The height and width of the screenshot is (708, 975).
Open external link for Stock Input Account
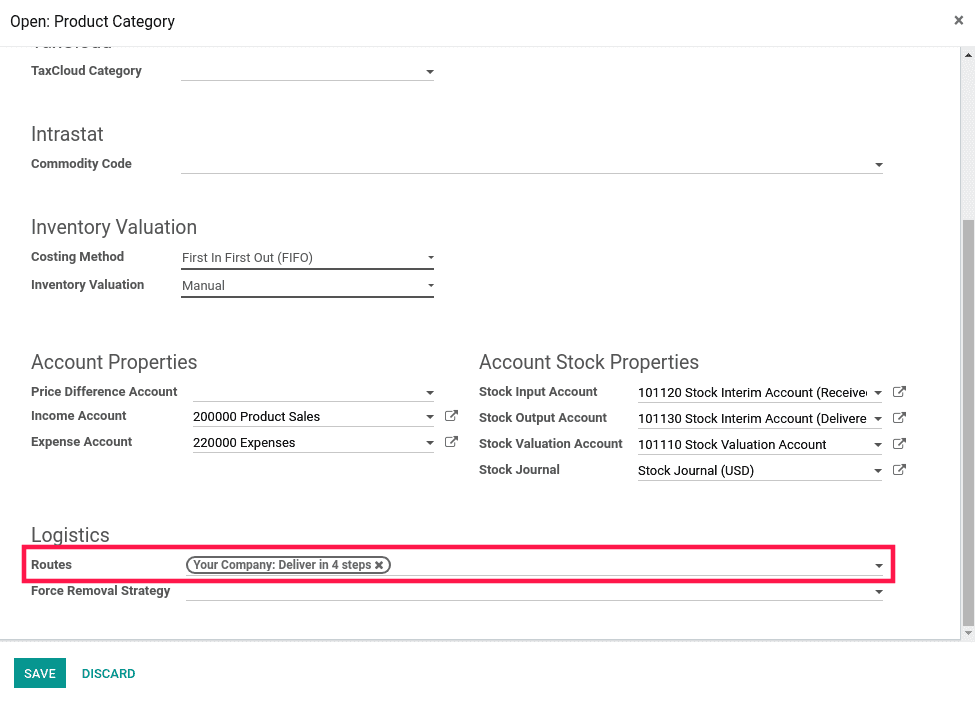pyautogui.click(x=899, y=392)
